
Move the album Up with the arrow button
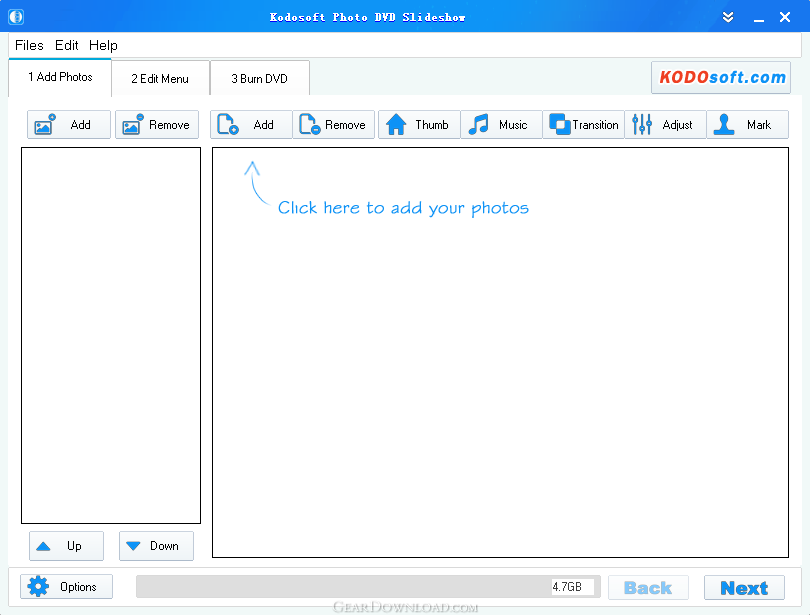click(66, 546)
